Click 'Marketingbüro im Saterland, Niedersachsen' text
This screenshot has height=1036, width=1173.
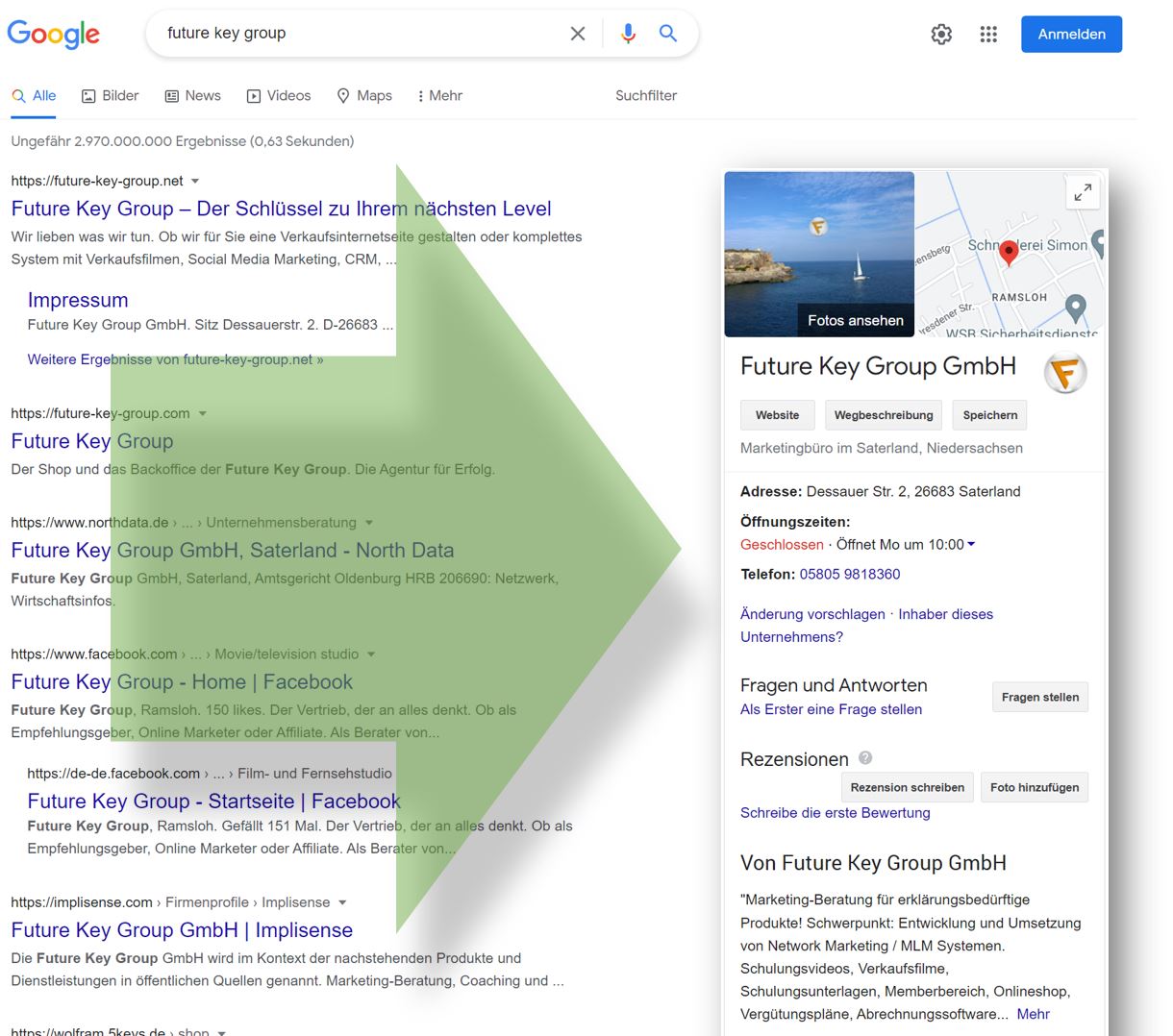point(882,448)
